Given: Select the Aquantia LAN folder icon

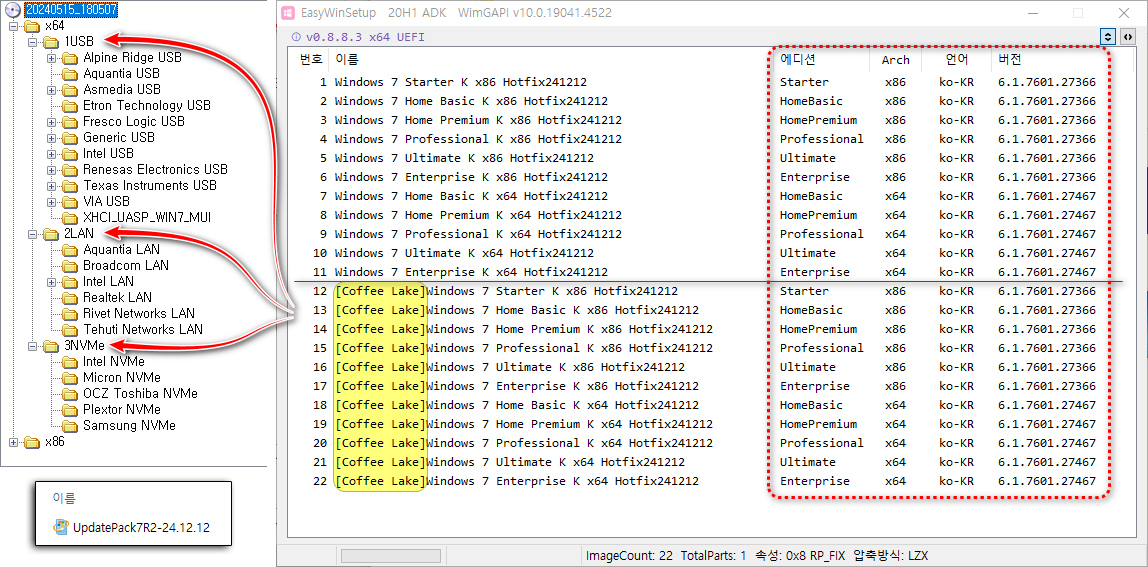Looking at the screenshot, I should point(70,251).
